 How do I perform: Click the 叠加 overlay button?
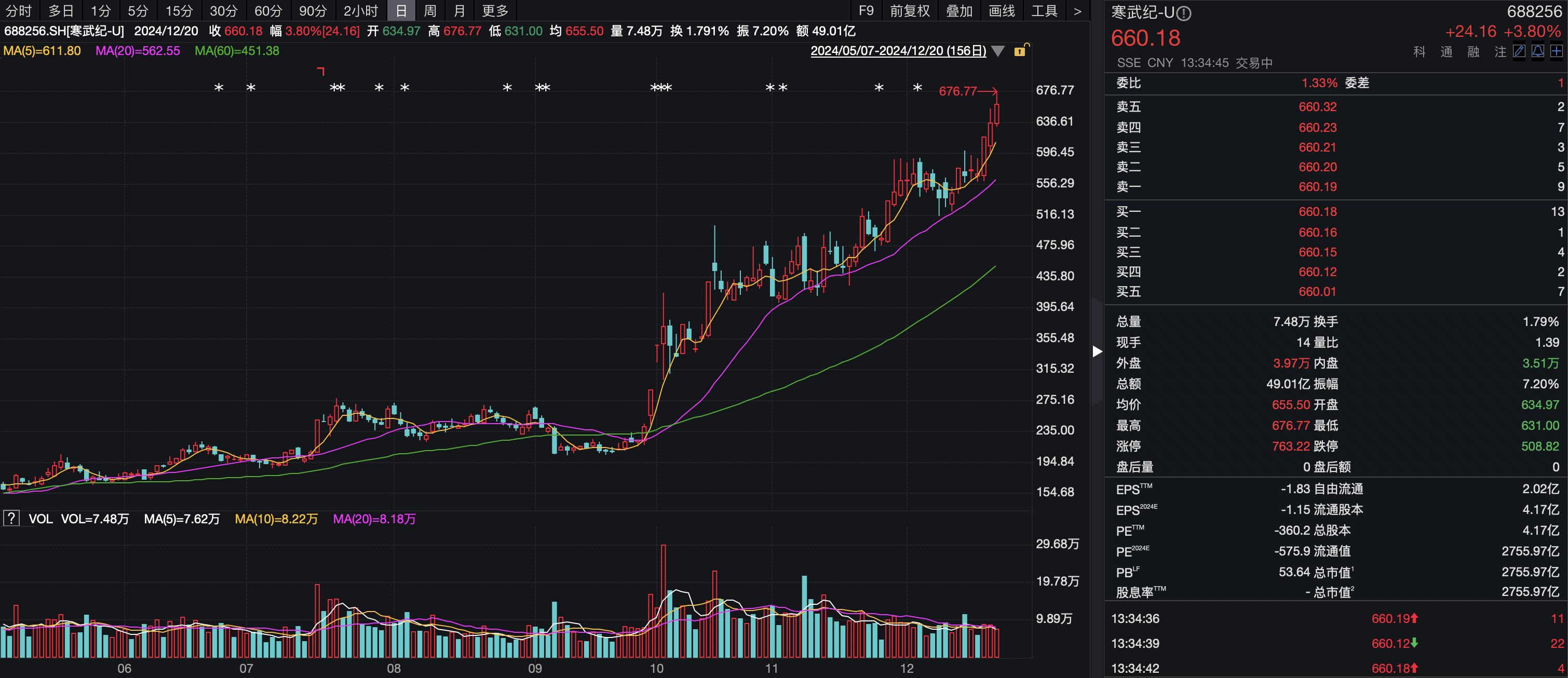pos(958,11)
